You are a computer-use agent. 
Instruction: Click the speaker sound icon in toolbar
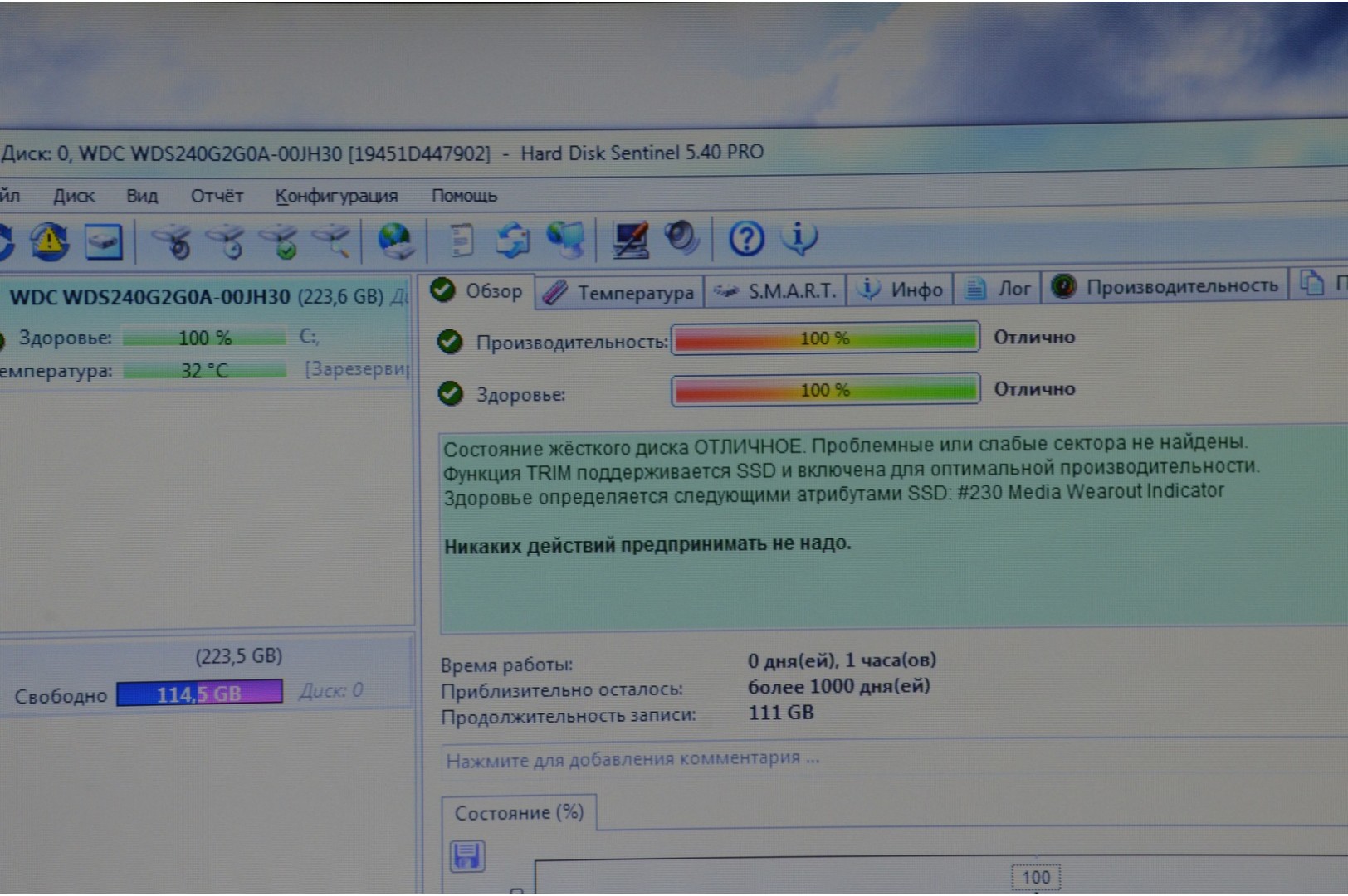point(681,238)
